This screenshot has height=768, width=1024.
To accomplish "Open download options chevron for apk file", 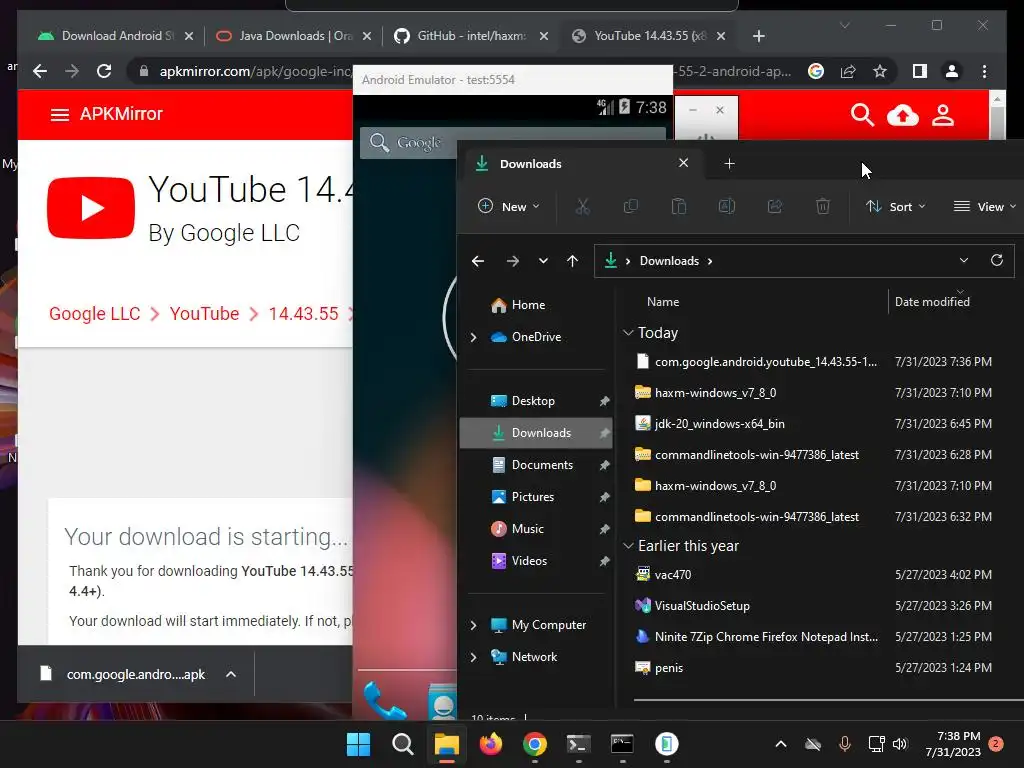I will (x=231, y=674).
